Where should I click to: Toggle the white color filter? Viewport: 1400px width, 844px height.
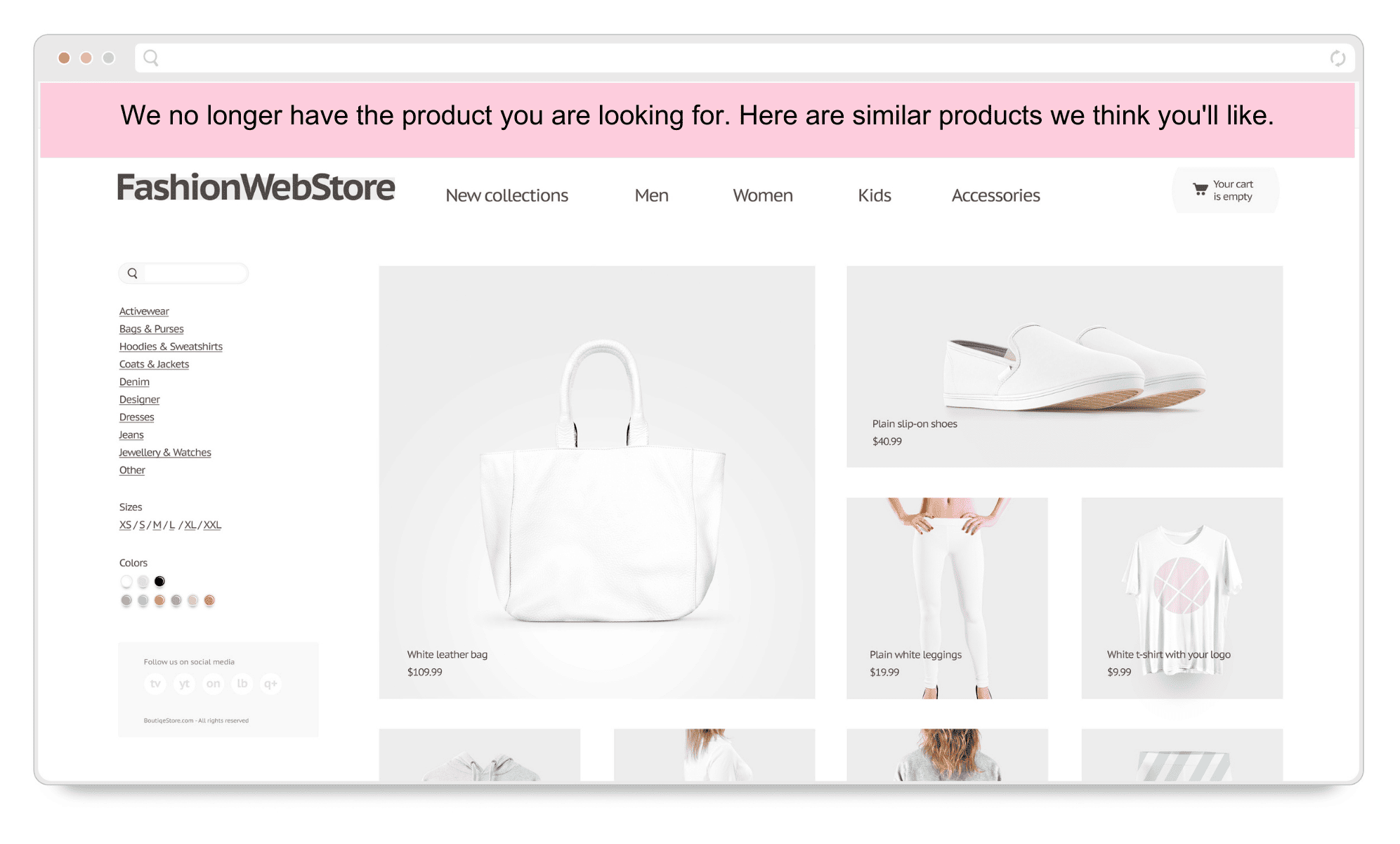127,581
